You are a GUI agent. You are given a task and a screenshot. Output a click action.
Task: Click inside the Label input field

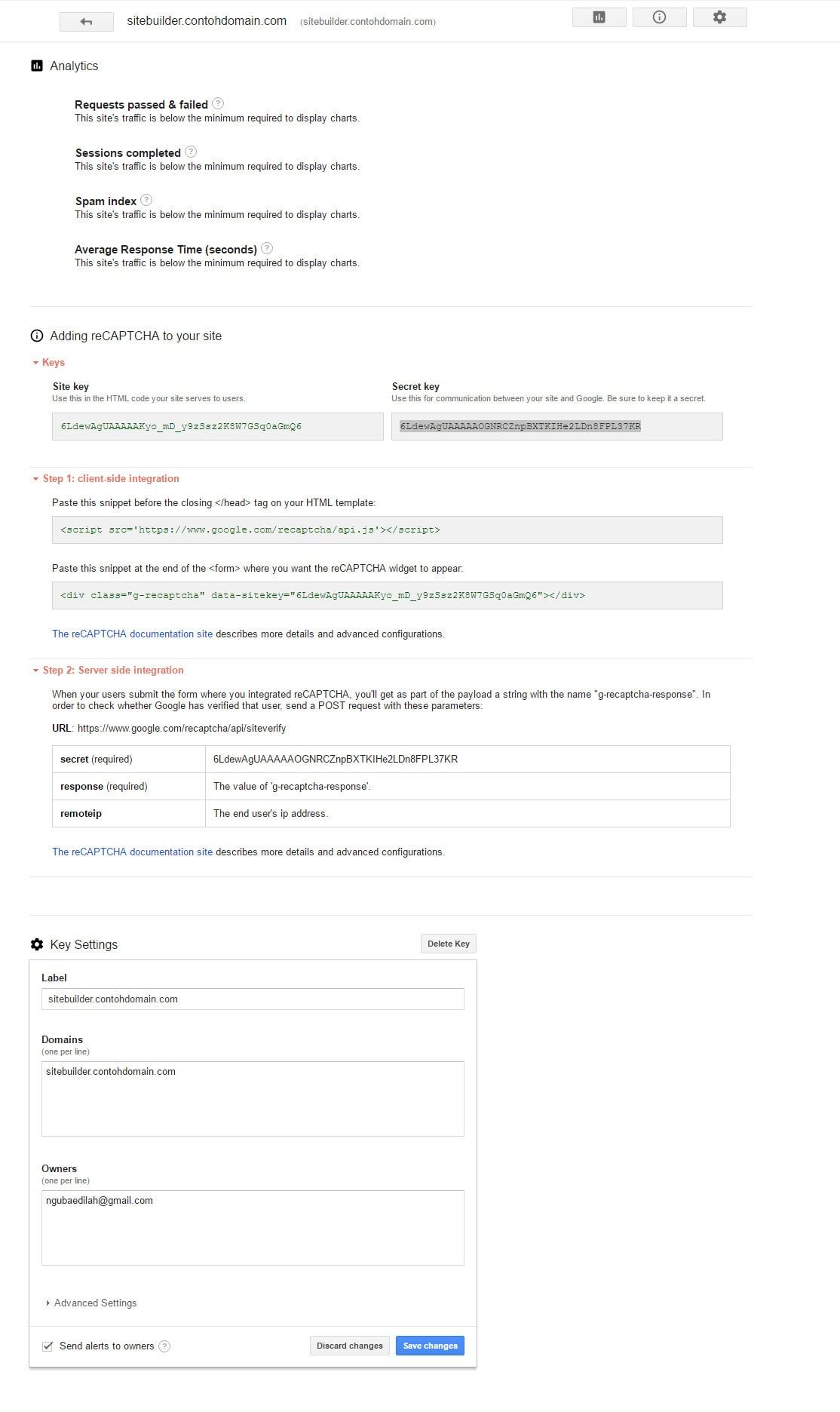tap(253, 998)
